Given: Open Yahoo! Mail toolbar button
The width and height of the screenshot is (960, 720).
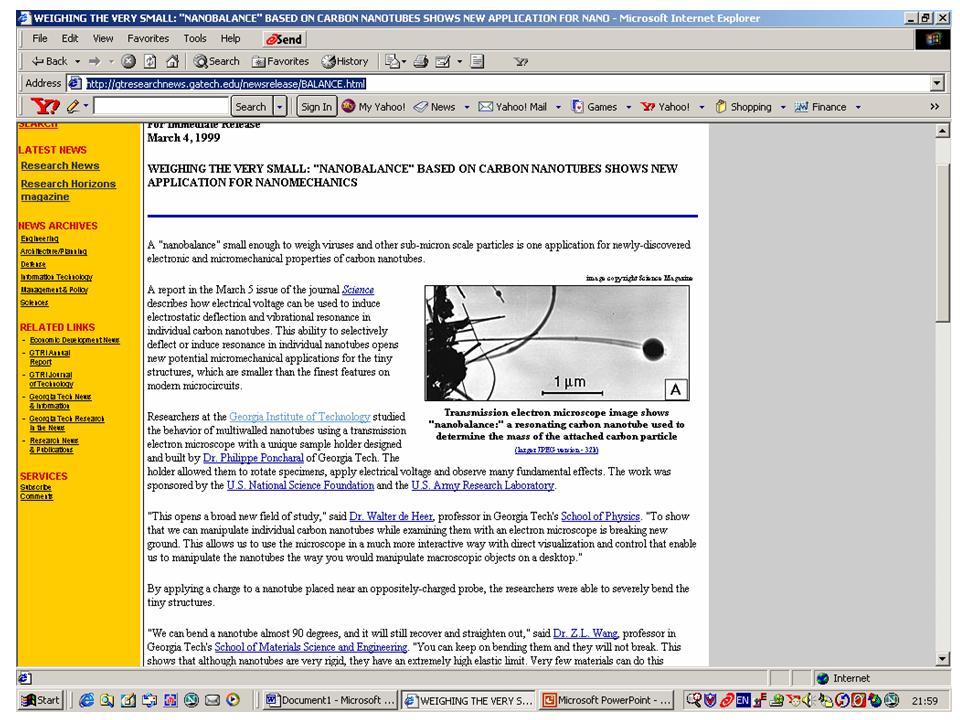Looking at the screenshot, I should (512, 107).
